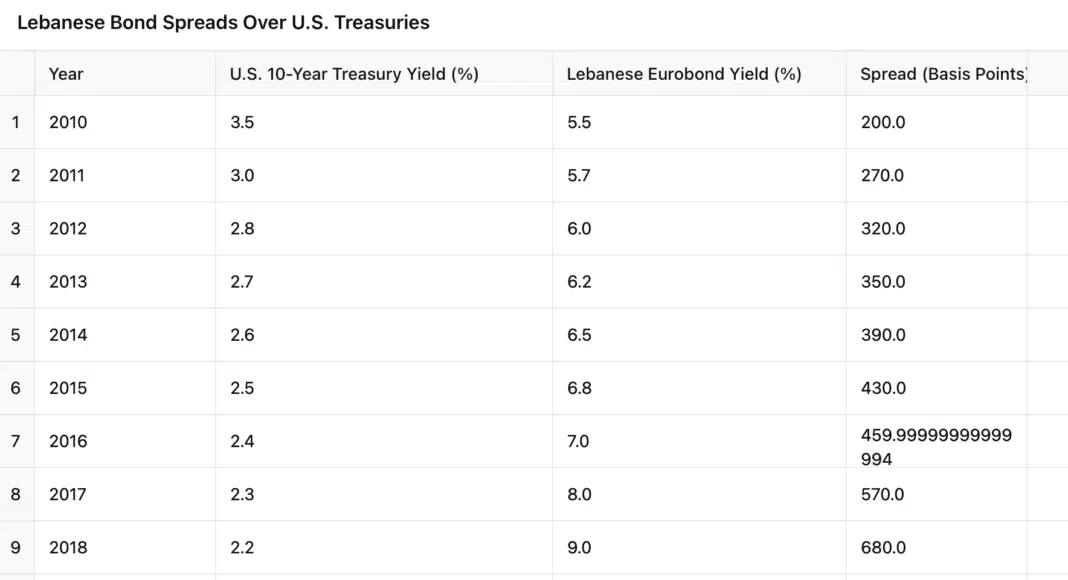Select Eurobond yield cell showing 6.5
This screenshot has width=1068, height=580.
point(579,335)
